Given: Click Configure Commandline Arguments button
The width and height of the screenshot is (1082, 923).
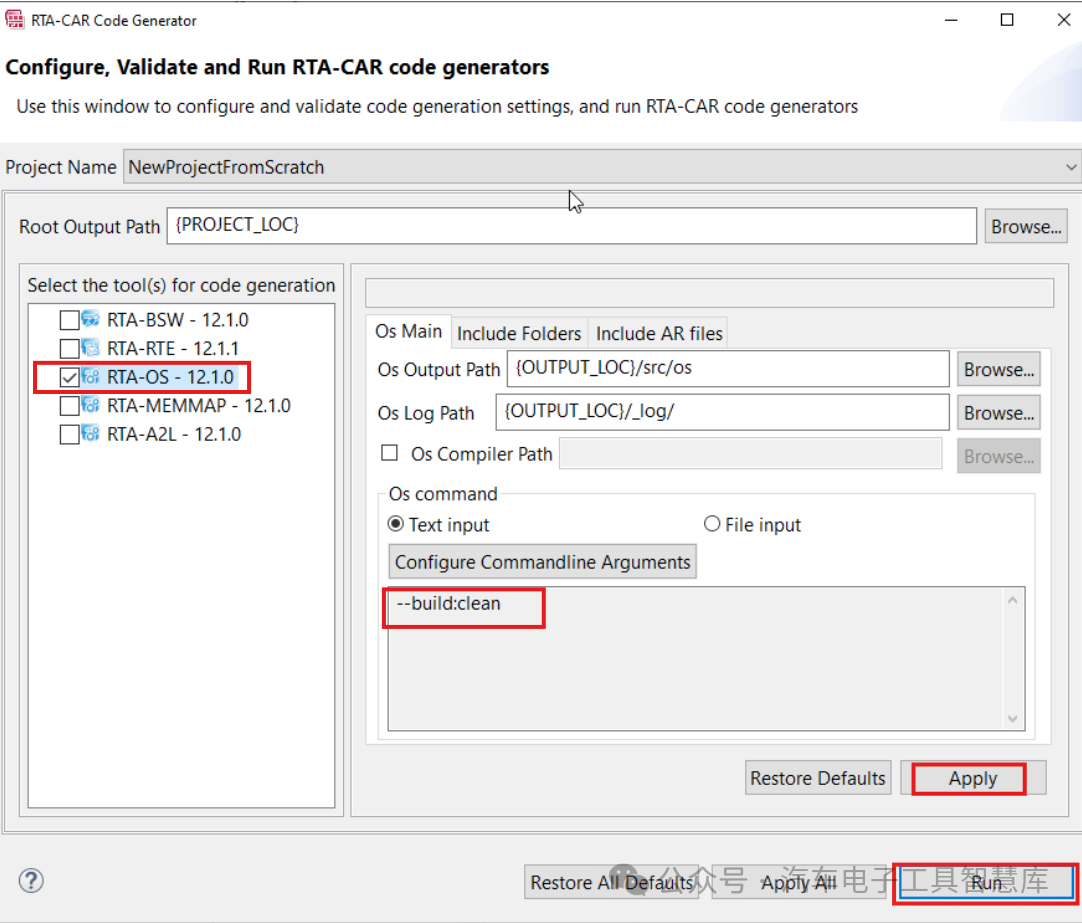Looking at the screenshot, I should click(x=542, y=562).
